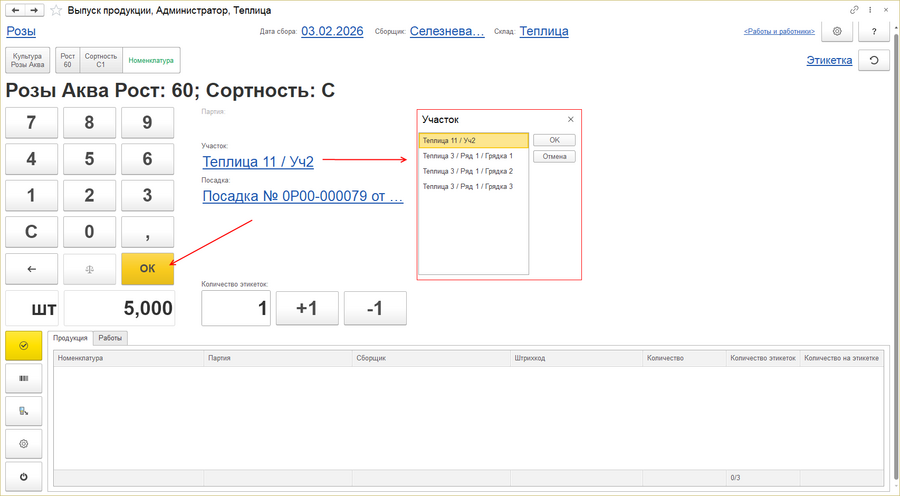Sort by Сборщик column header
Viewport: 900px width, 496px height.
click(431, 358)
